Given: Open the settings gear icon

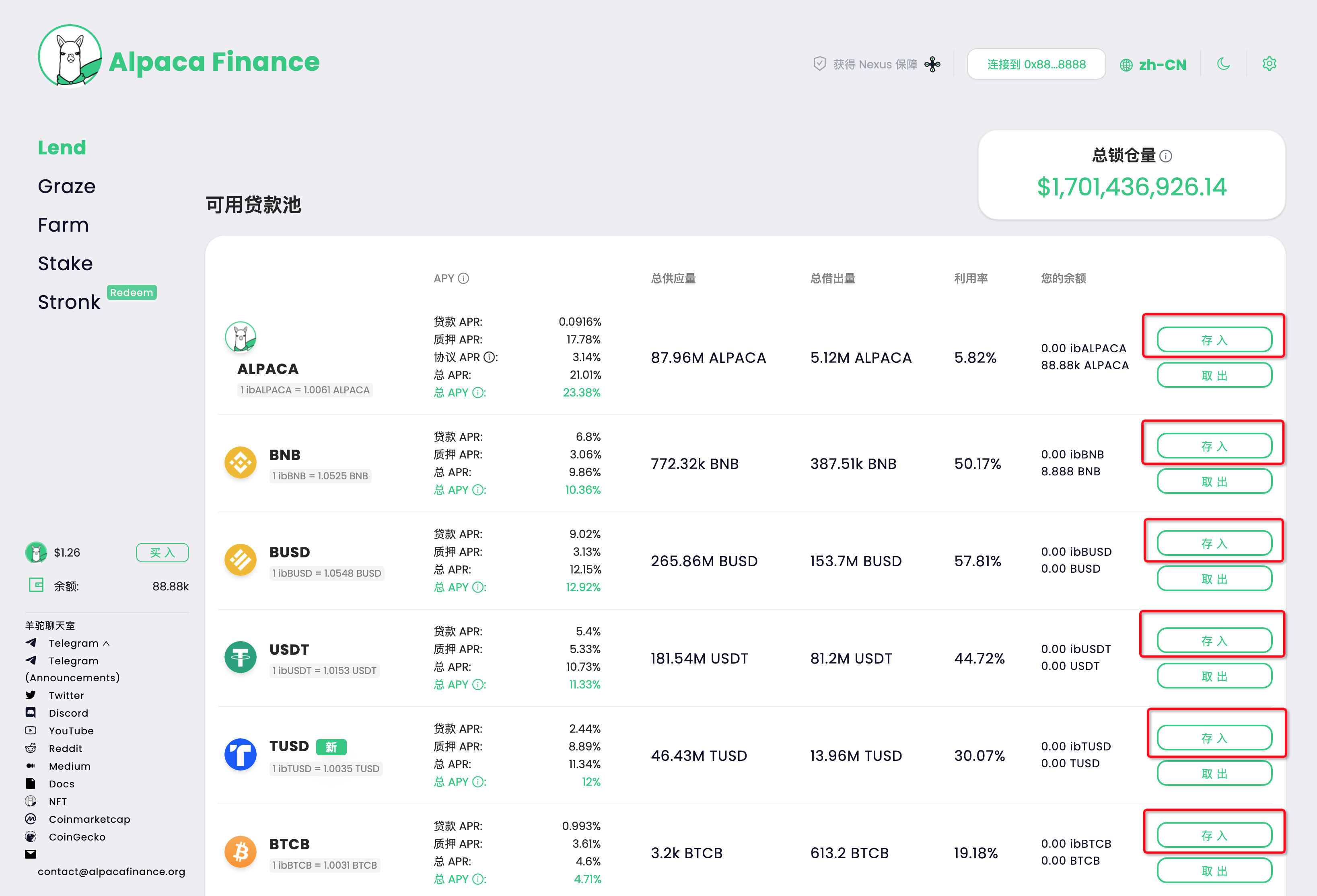Looking at the screenshot, I should pyautogui.click(x=1270, y=64).
